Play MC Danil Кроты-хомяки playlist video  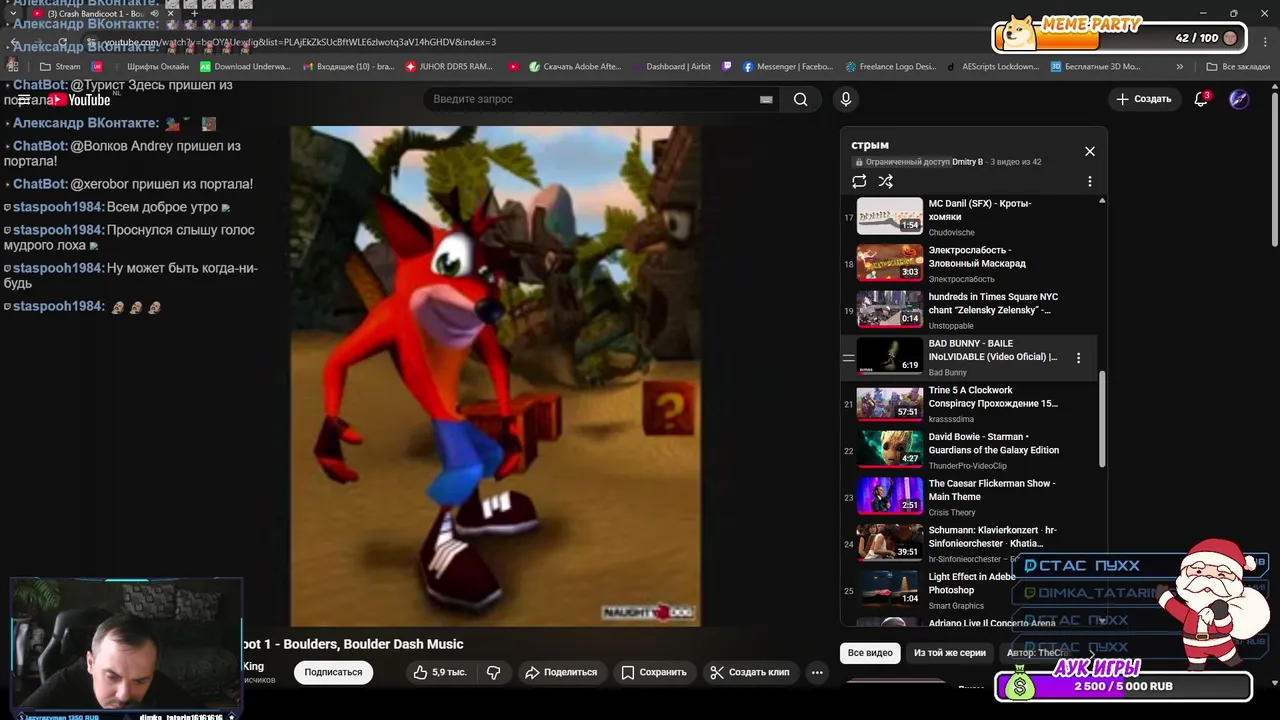[x=969, y=217]
